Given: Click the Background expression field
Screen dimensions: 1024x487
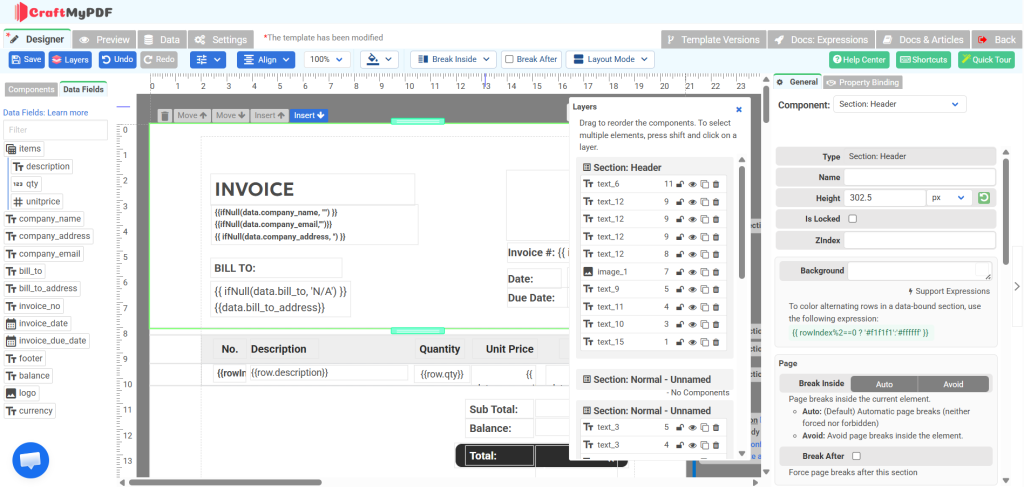Looking at the screenshot, I should coord(920,271).
